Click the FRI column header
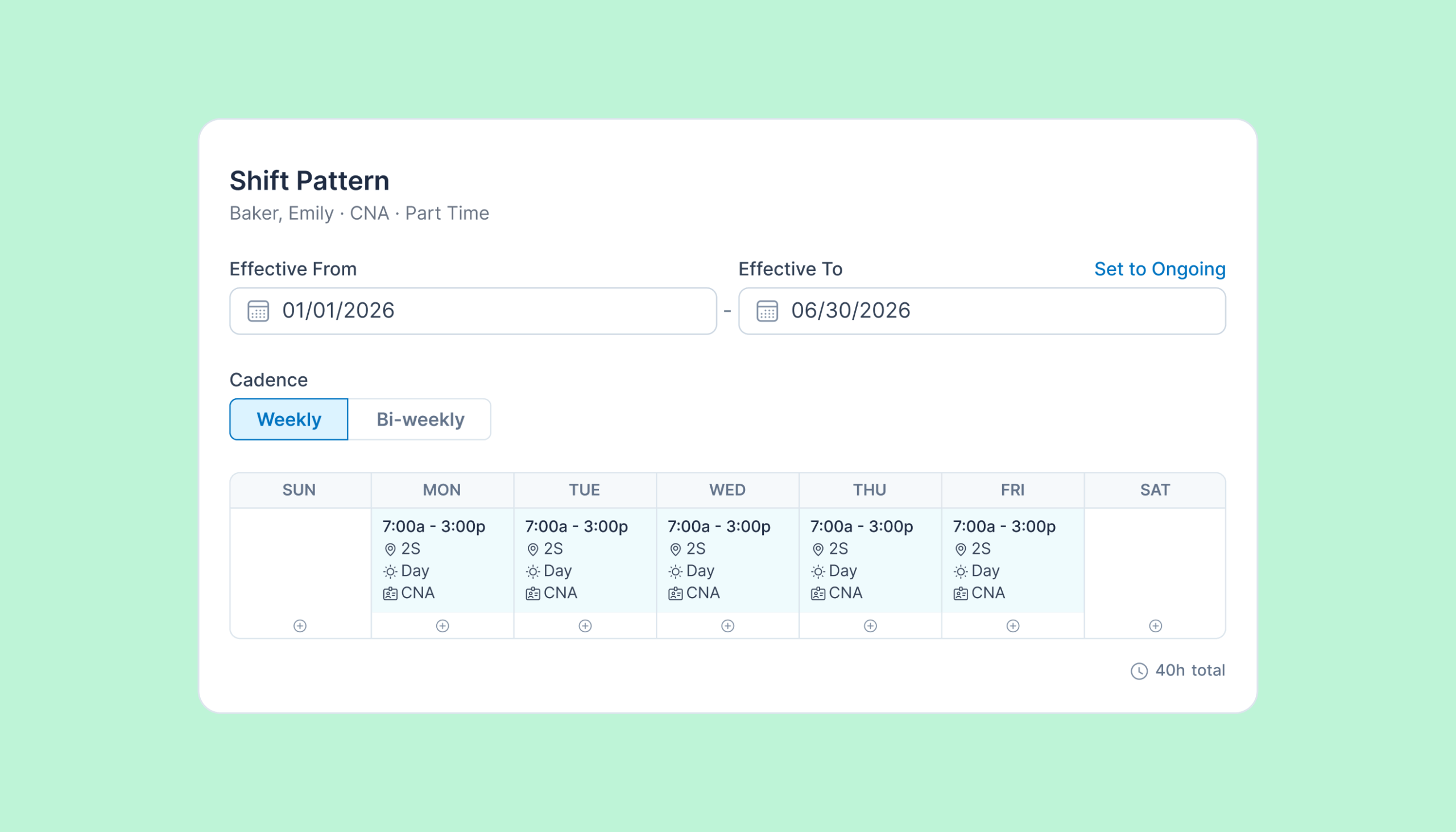The image size is (1456, 832). tap(1013, 491)
